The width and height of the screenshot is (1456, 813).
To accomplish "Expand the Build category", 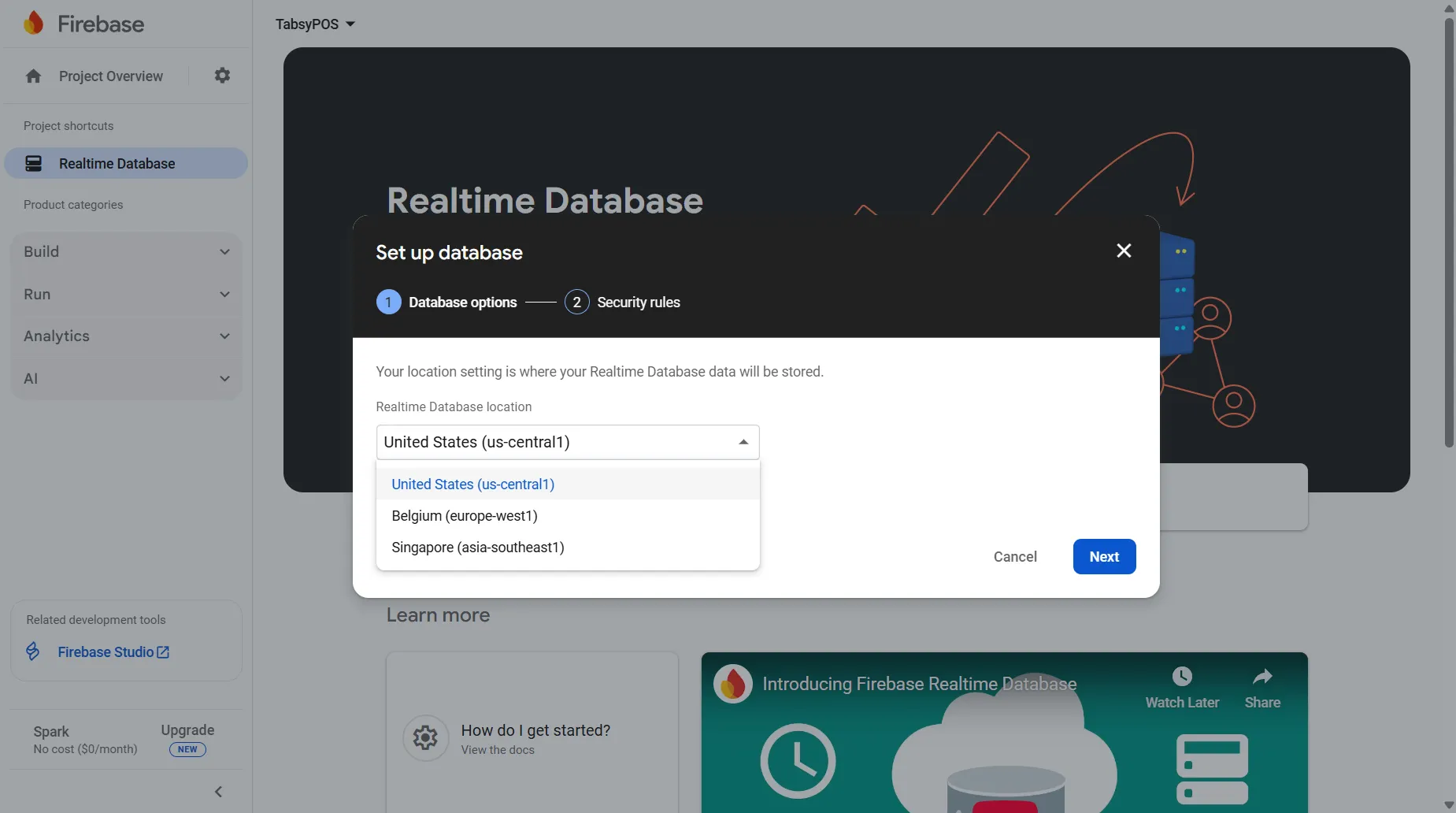I will (126, 252).
